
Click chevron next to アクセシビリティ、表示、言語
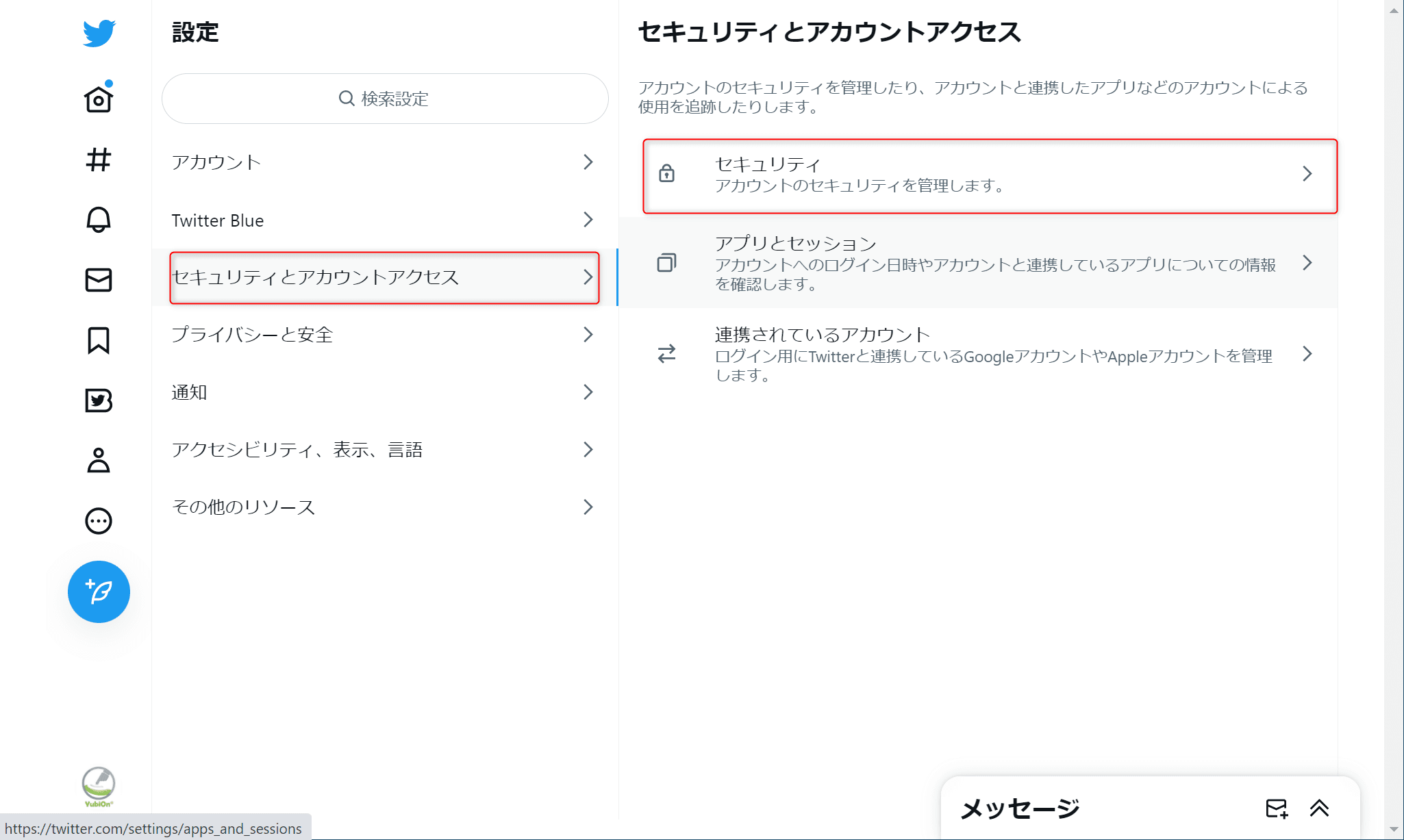588,450
